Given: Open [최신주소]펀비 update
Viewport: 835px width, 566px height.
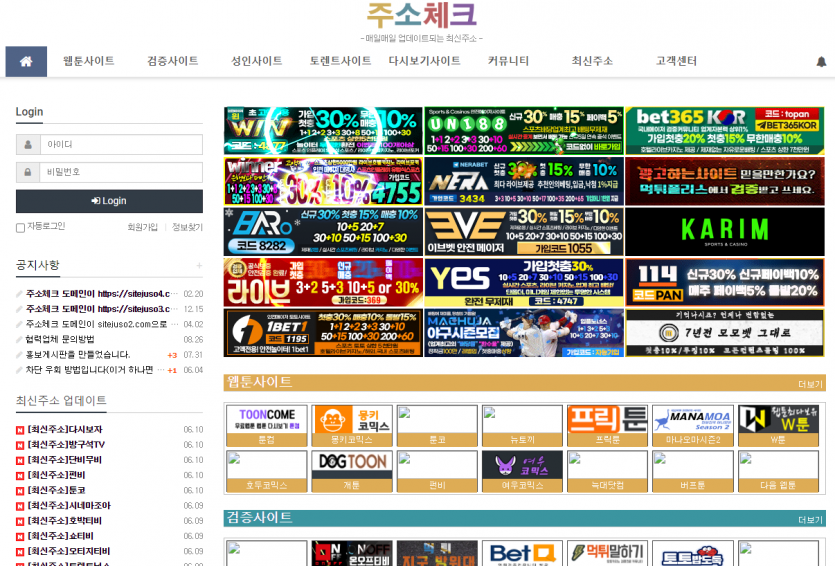Looking at the screenshot, I should click(56, 475).
